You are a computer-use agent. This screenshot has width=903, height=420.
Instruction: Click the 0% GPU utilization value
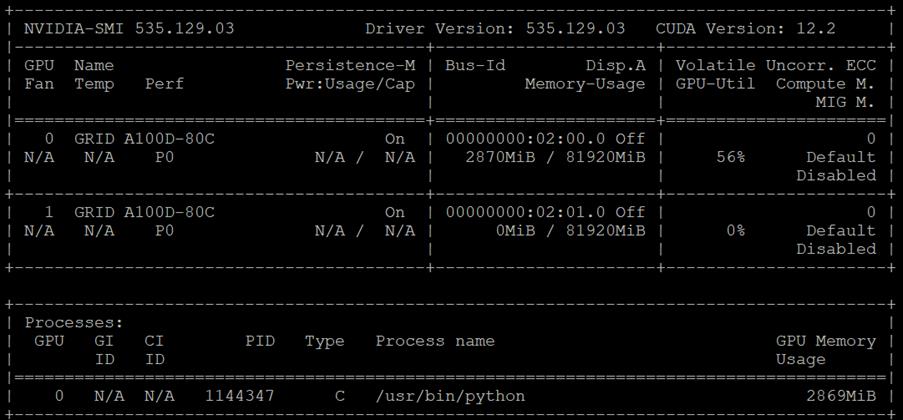[x=735, y=231]
